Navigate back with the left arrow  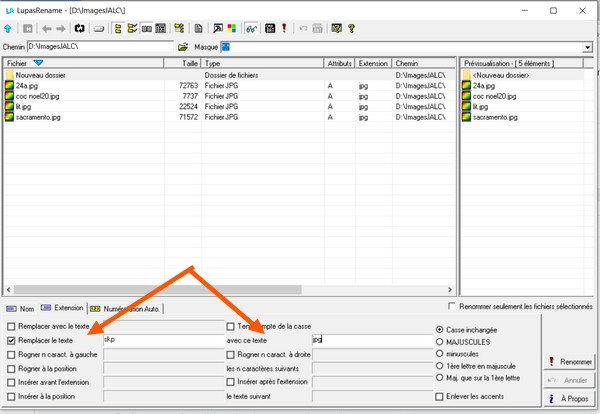coord(47,28)
